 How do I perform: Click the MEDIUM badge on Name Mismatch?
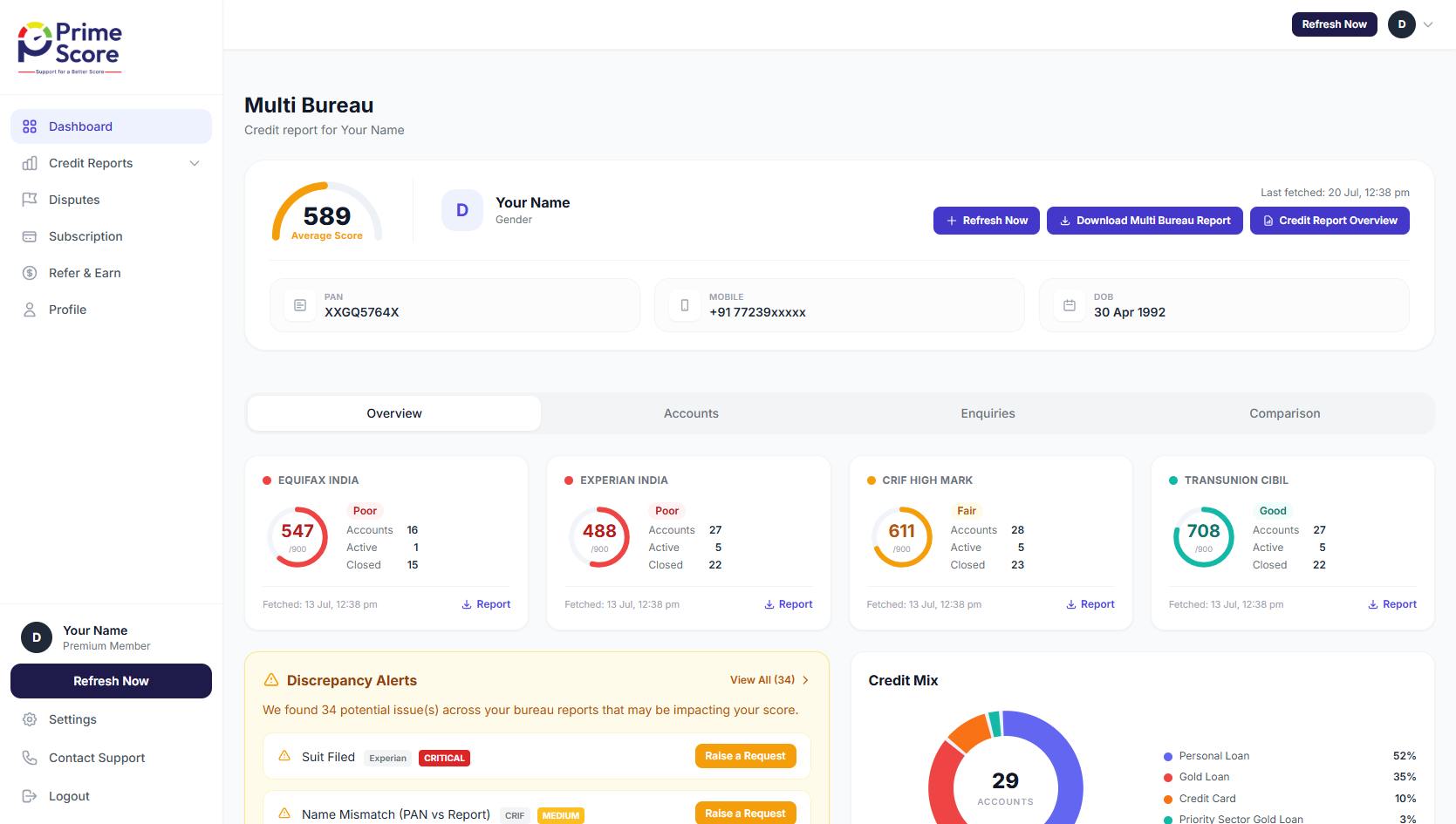(x=560, y=816)
